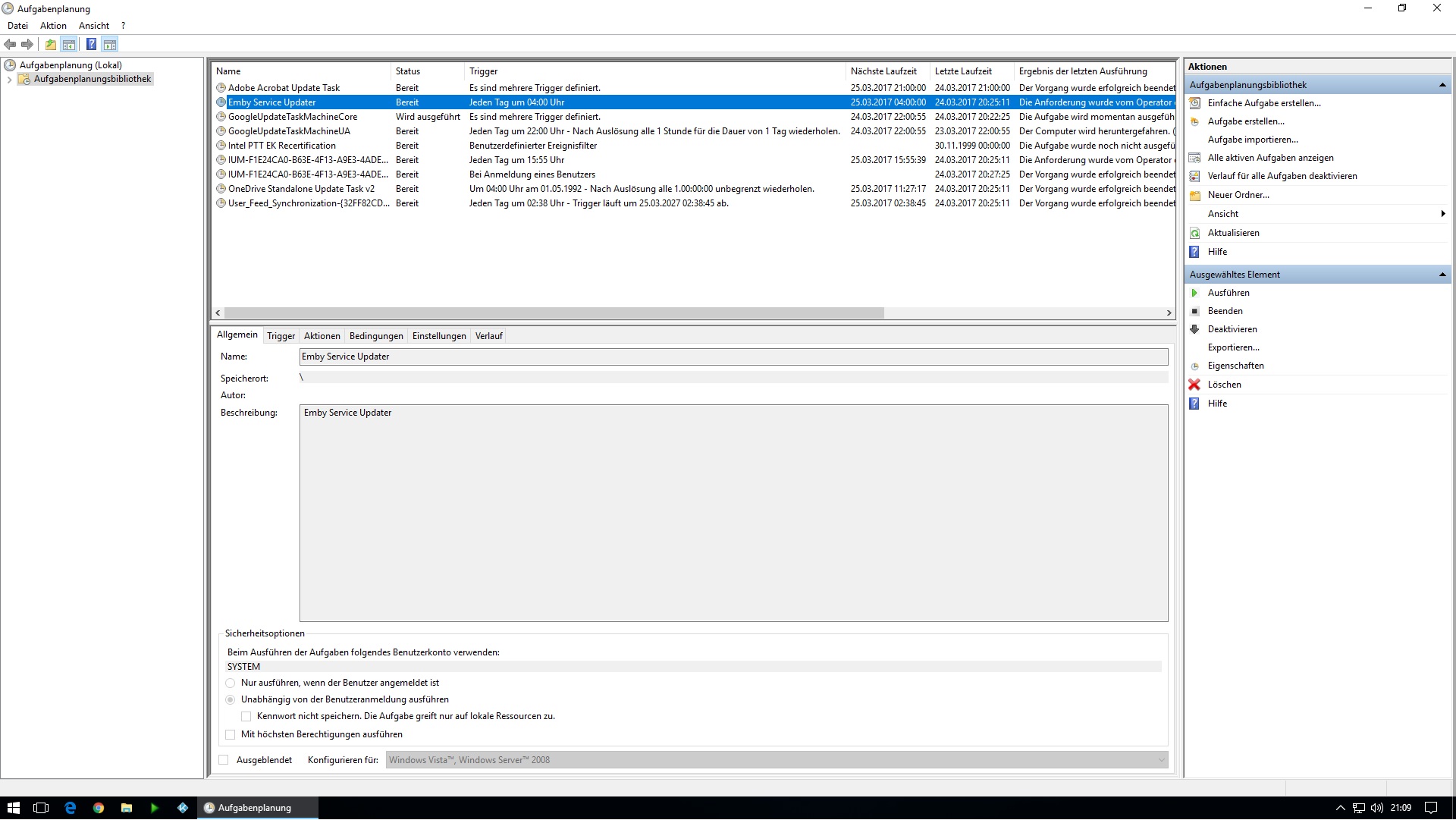
Task: Click the Name field showing Emby Service Updater
Action: click(x=733, y=357)
